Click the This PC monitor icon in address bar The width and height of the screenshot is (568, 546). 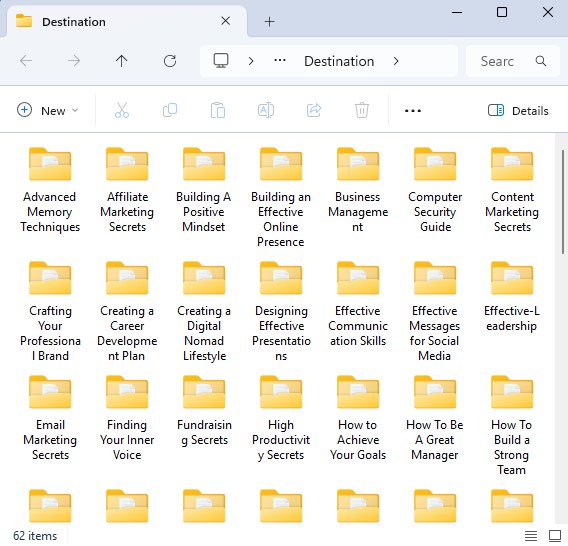pos(221,61)
